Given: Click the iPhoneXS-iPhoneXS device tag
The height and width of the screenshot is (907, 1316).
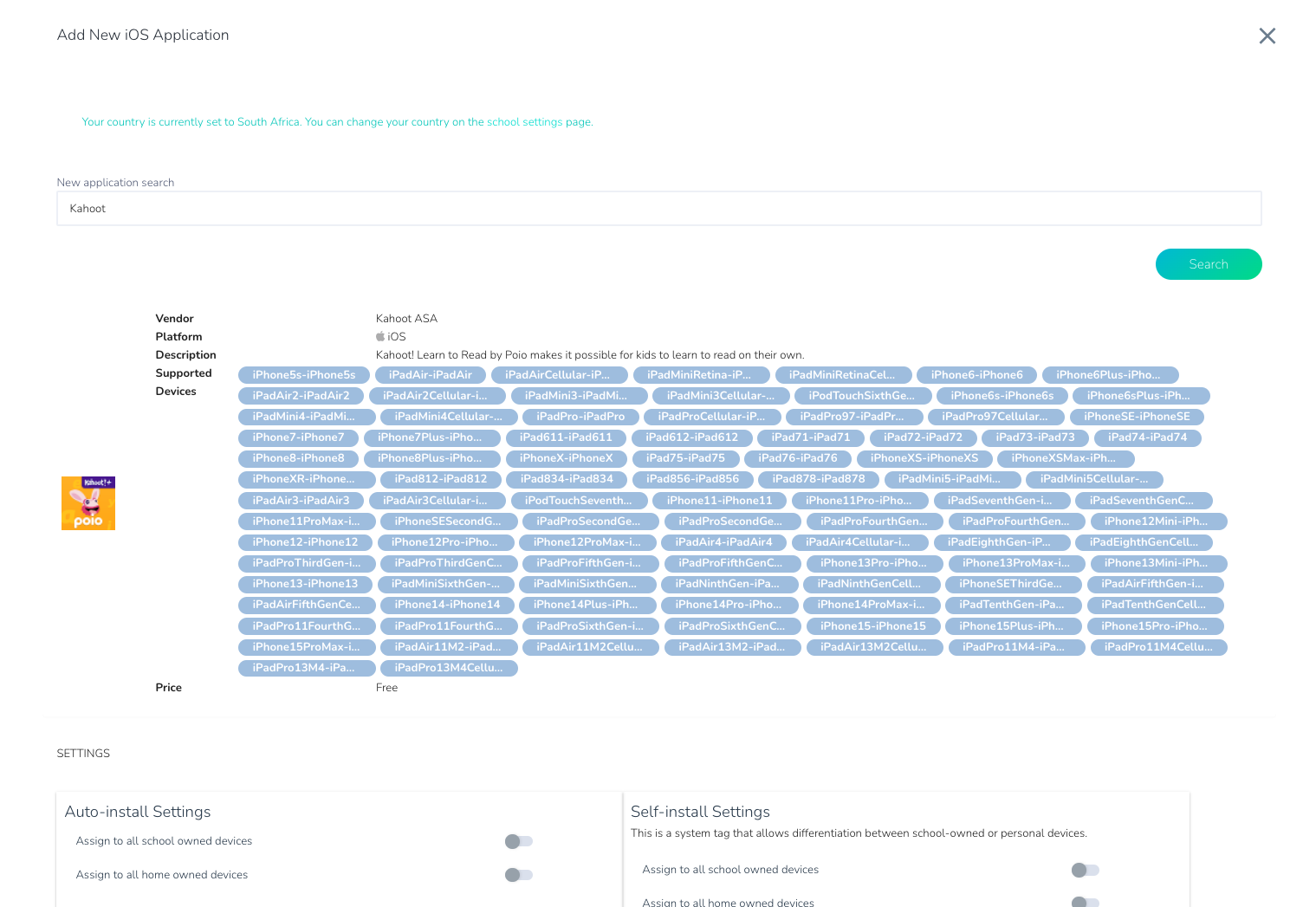Looking at the screenshot, I should 924,458.
